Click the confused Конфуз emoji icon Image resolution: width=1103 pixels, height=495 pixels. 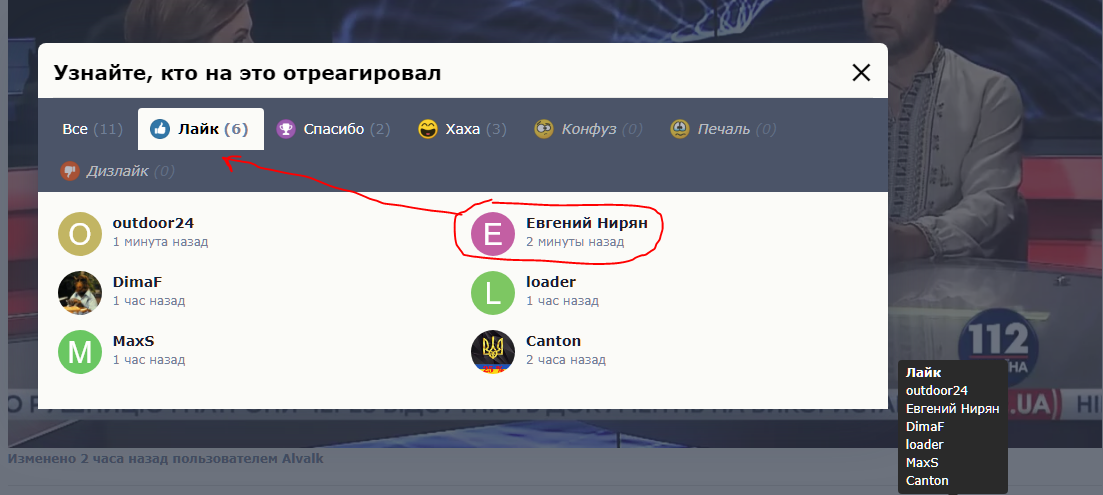tap(544, 129)
